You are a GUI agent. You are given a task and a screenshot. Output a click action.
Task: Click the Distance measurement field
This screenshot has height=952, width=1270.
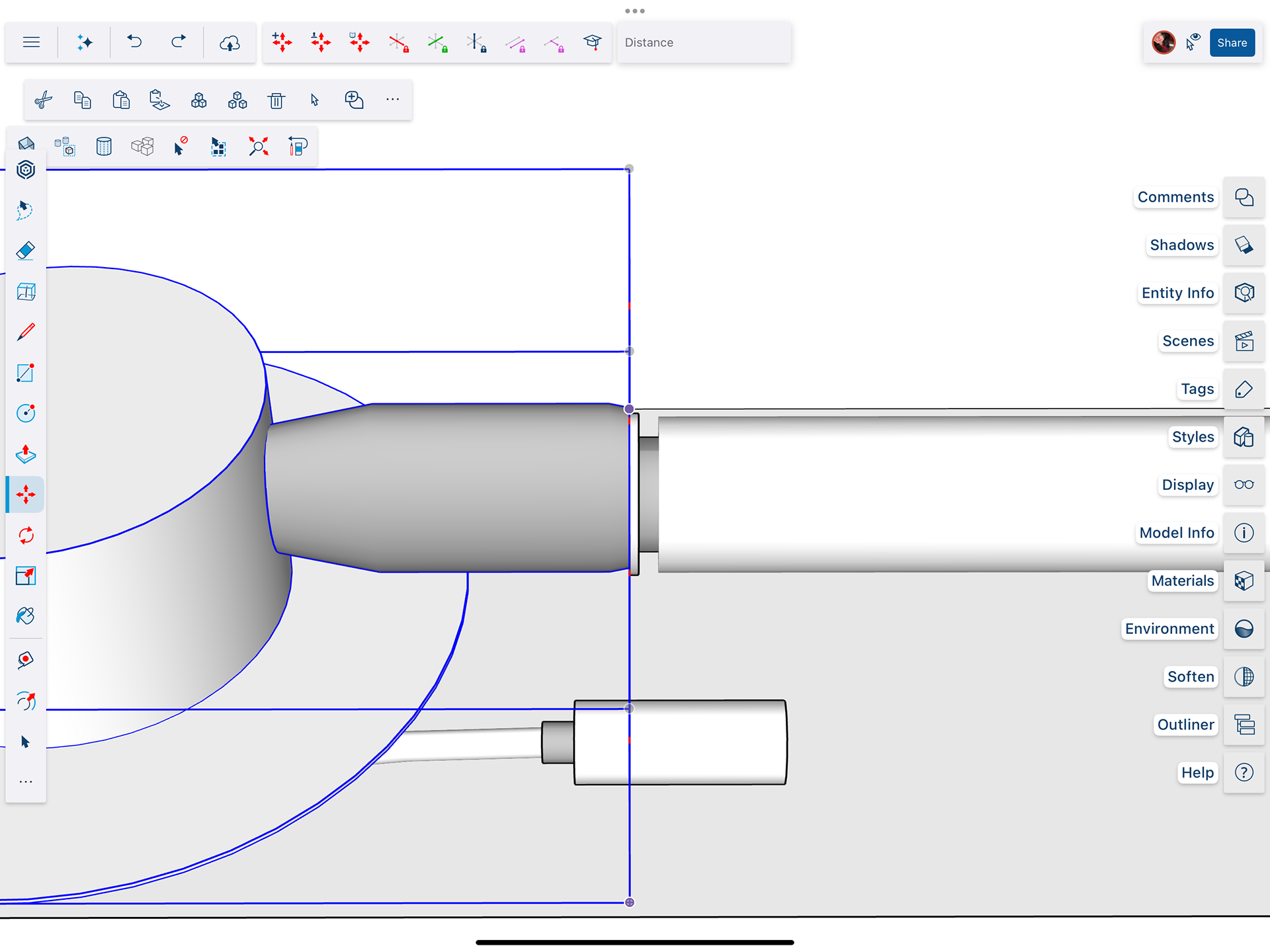(703, 43)
